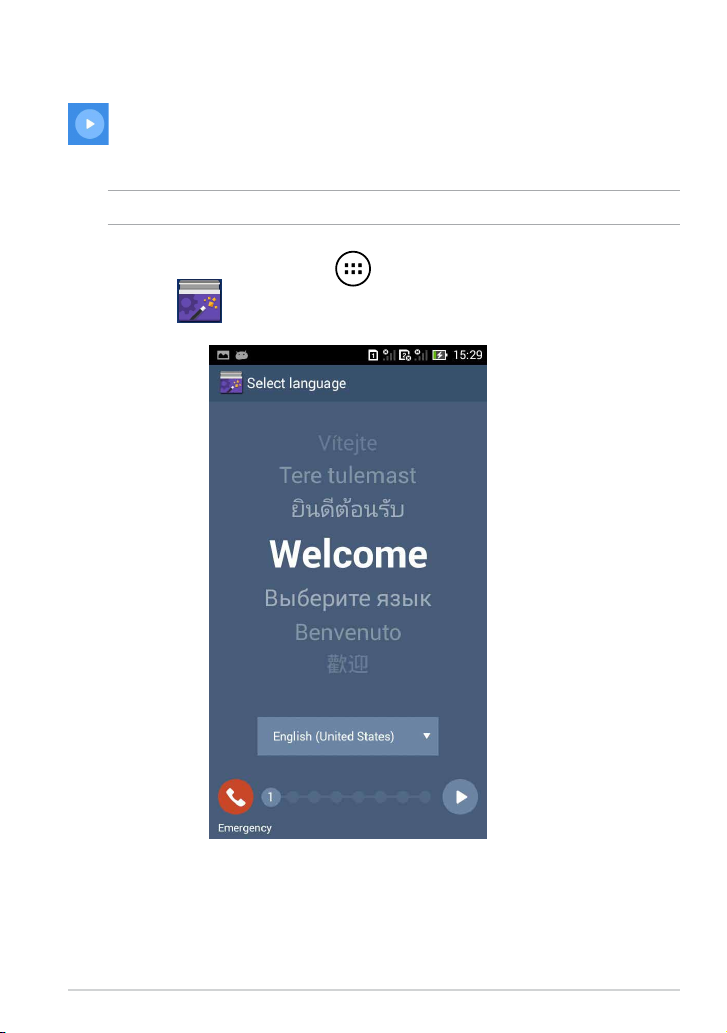Select the Tere tulemast language option
Image resolution: width=727 pixels, height=1033 pixels.
(x=348, y=475)
